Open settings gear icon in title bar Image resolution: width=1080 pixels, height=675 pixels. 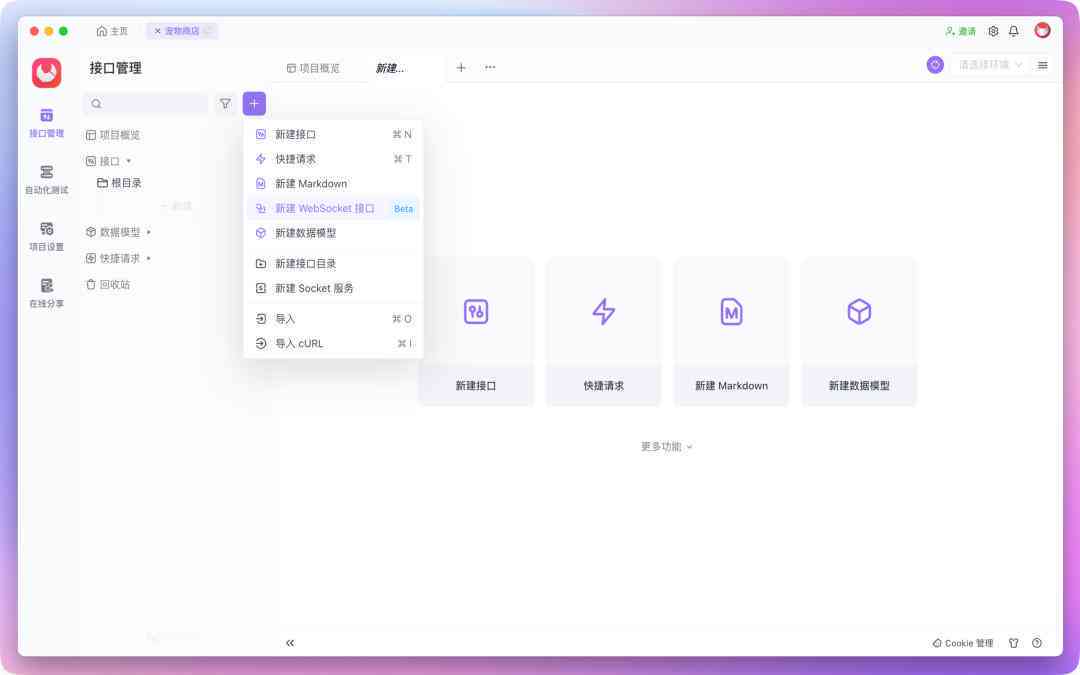pos(993,31)
